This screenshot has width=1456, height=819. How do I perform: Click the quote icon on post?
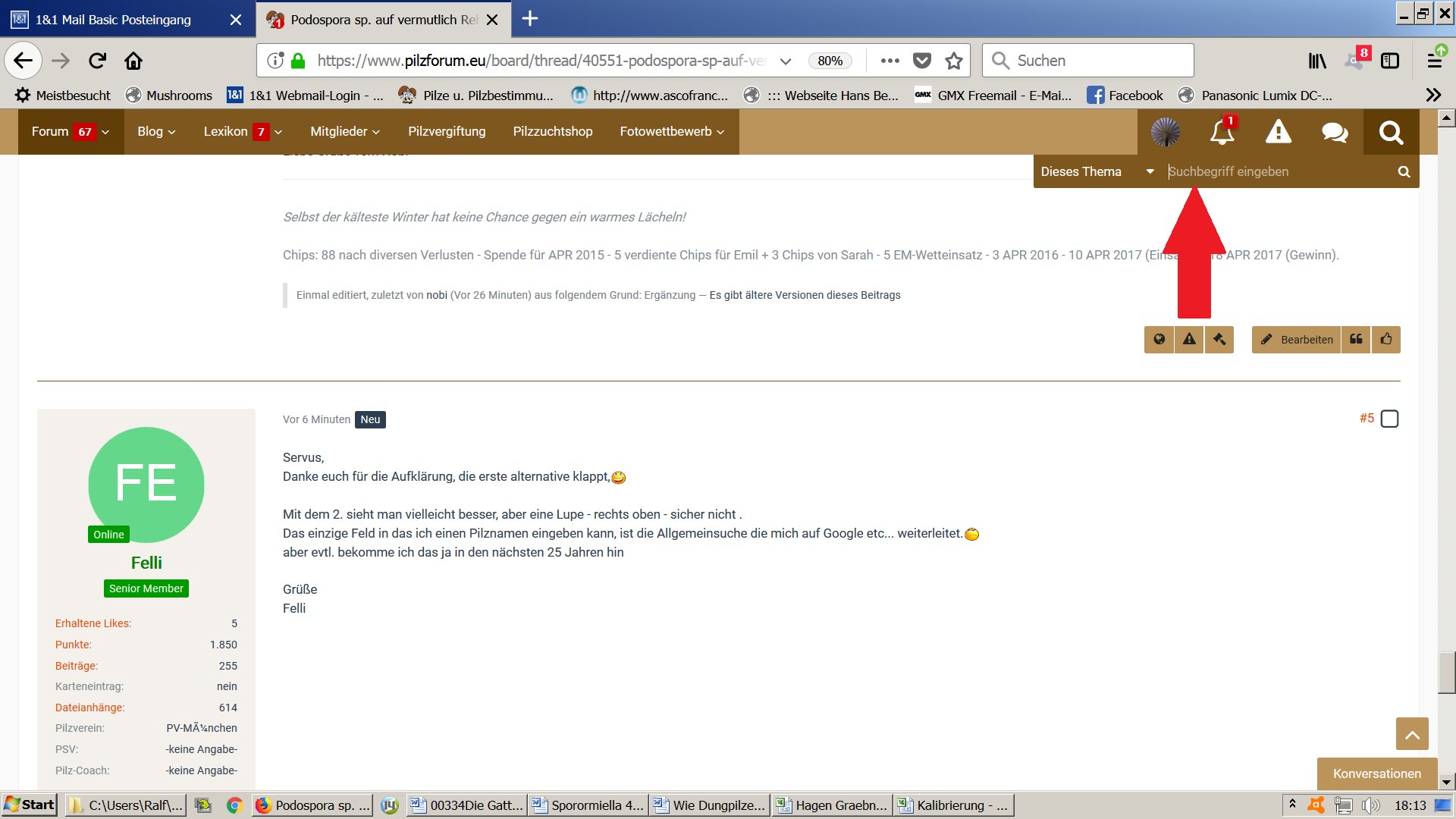1356,340
